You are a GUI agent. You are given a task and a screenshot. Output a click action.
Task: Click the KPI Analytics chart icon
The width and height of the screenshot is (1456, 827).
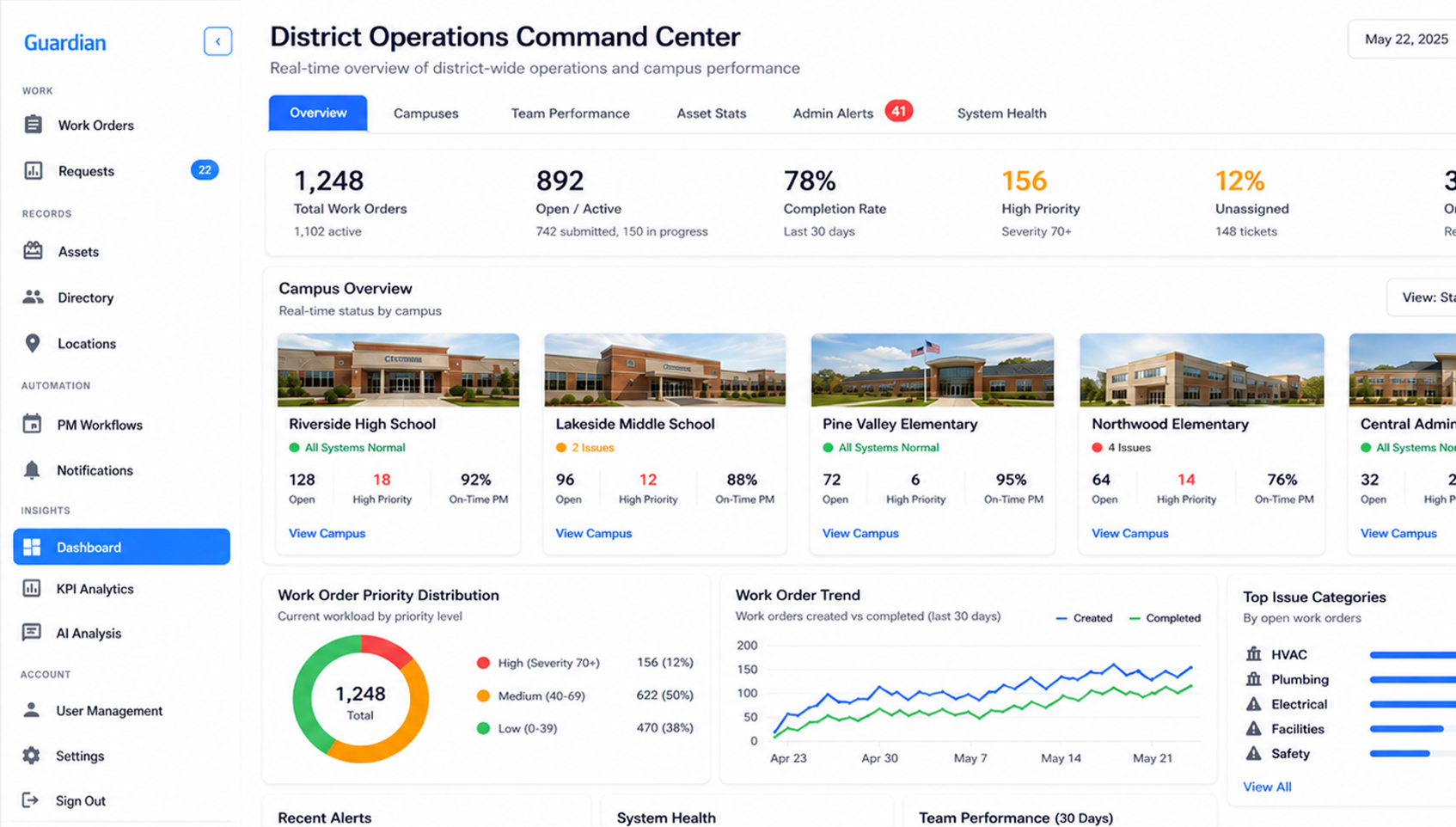[x=32, y=588]
